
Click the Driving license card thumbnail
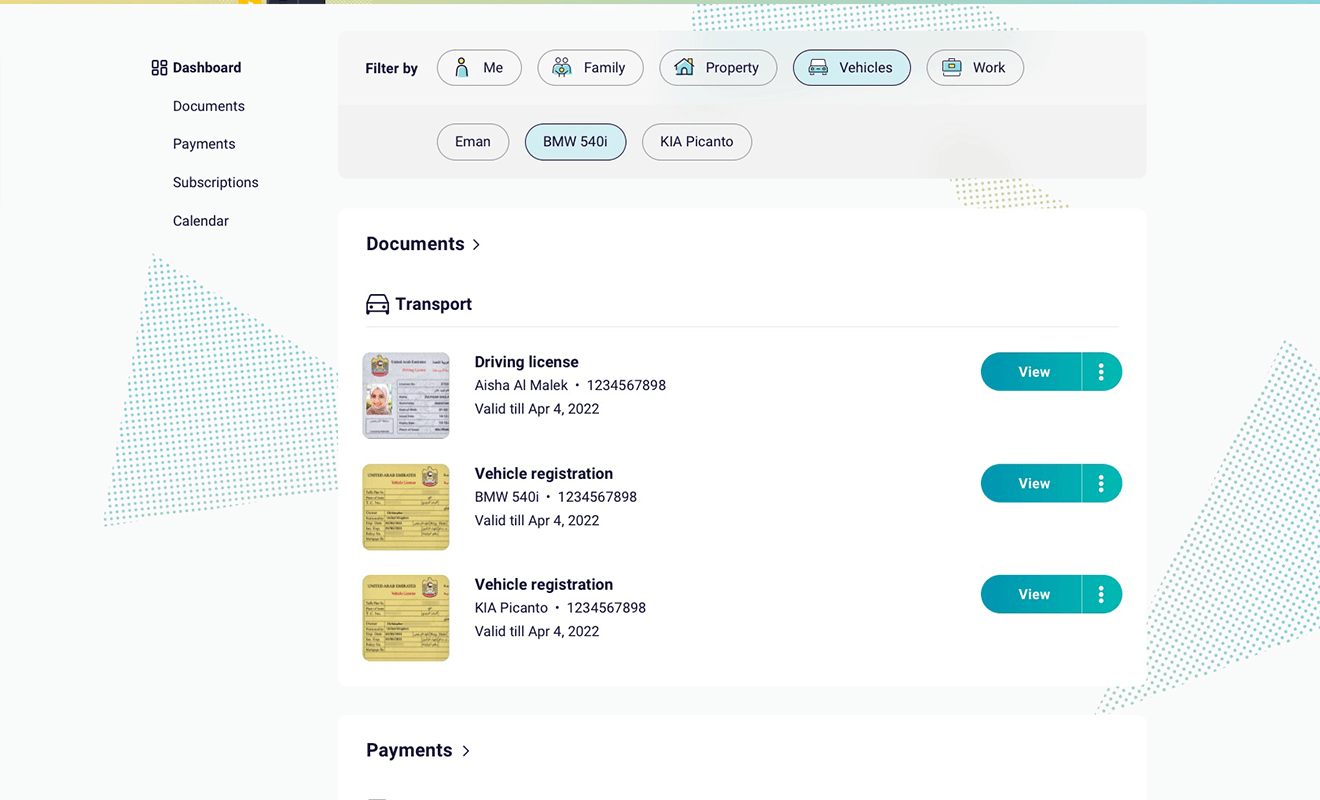click(x=405, y=396)
